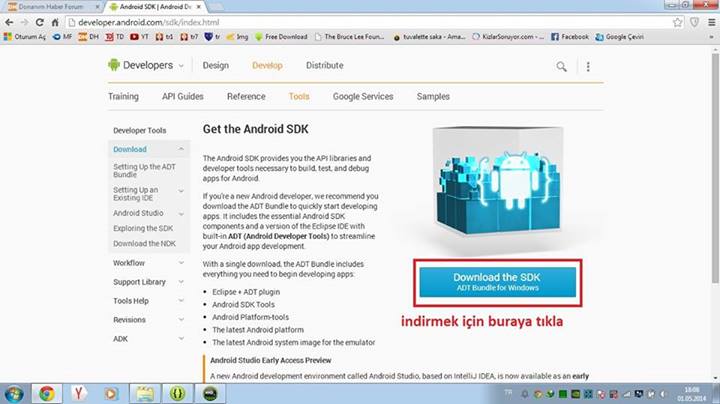The image size is (720, 404).
Task: Open the Workflow sidebar link
Action: [x=129, y=263]
